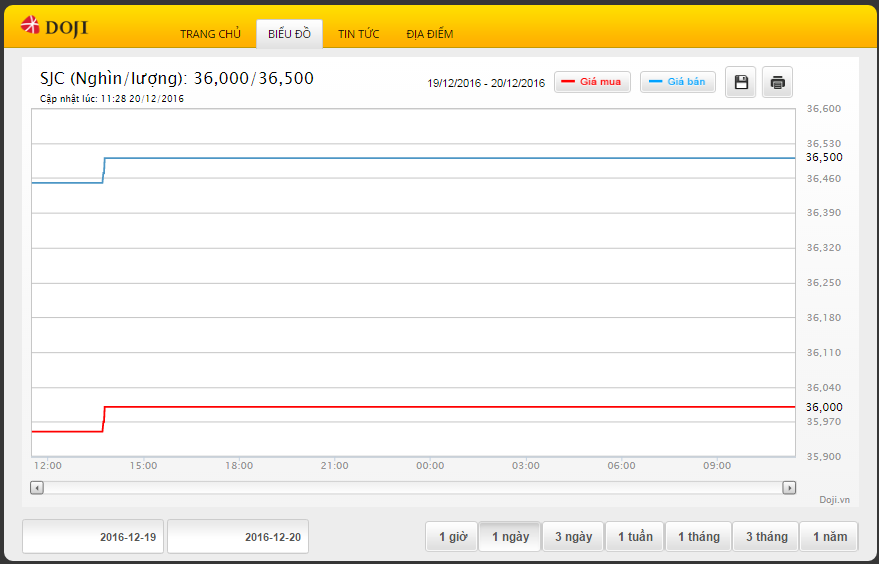Click the 36,600 axis label

pyautogui.click(x=824, y=109)
